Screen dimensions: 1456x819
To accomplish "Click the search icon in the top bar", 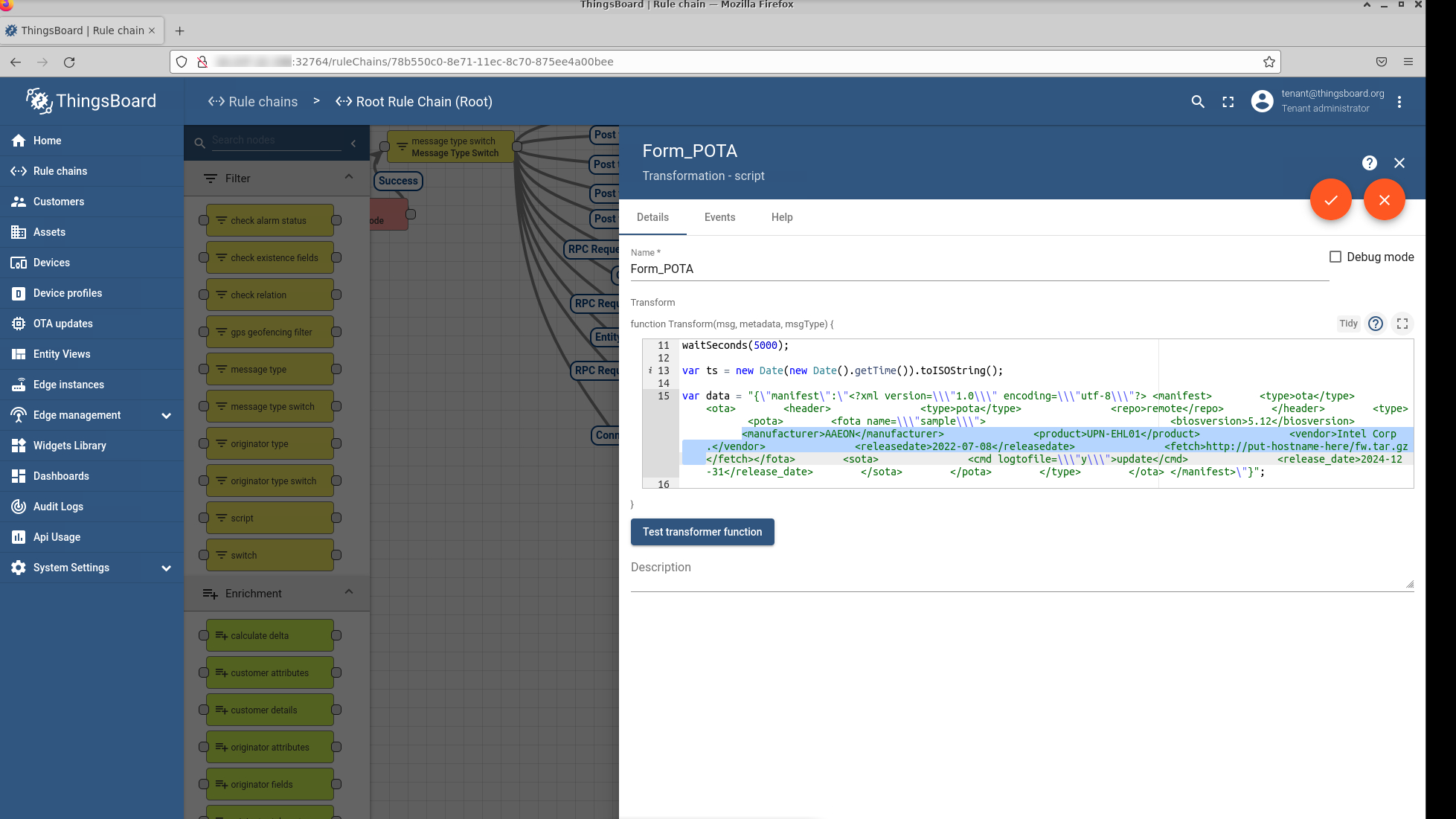I will point(1198,102).
